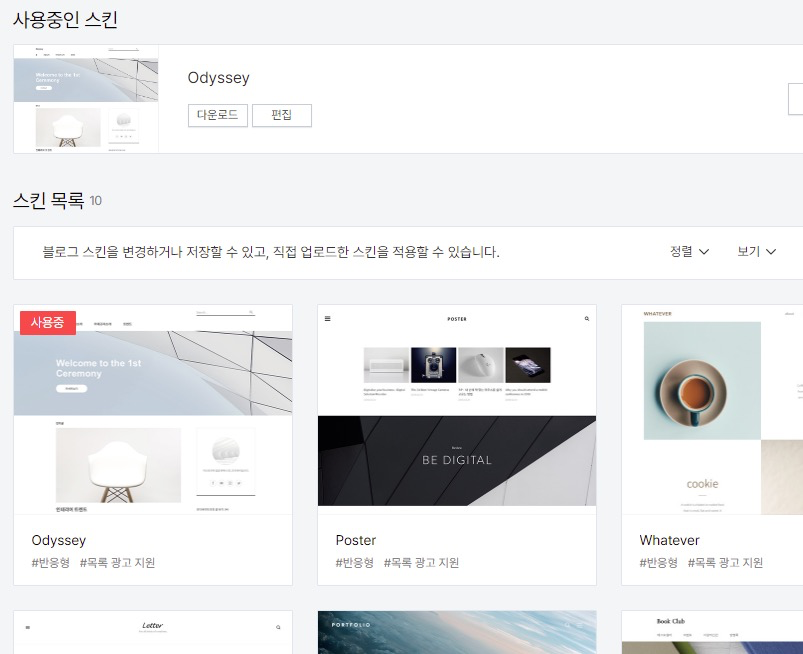Viewport: 803px width, 654px height.
Task: Click the Poster skin name
Action: 356,540
